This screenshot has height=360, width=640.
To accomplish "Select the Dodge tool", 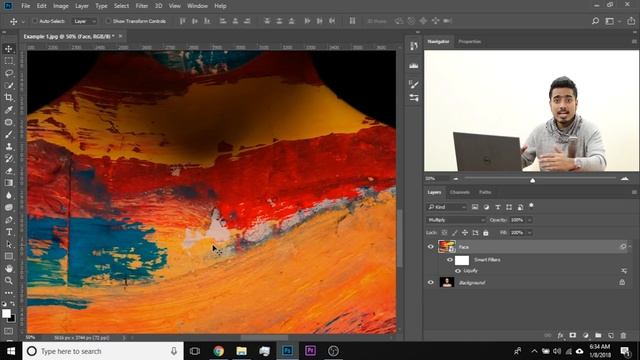I will [x=9, y=207].
